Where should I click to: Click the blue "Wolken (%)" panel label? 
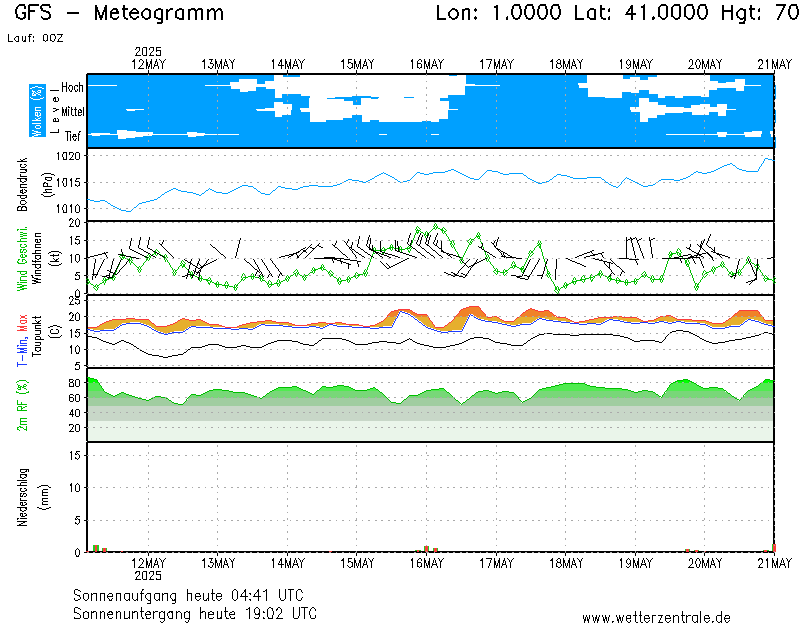pyautogui.click(x=37, y=111)
